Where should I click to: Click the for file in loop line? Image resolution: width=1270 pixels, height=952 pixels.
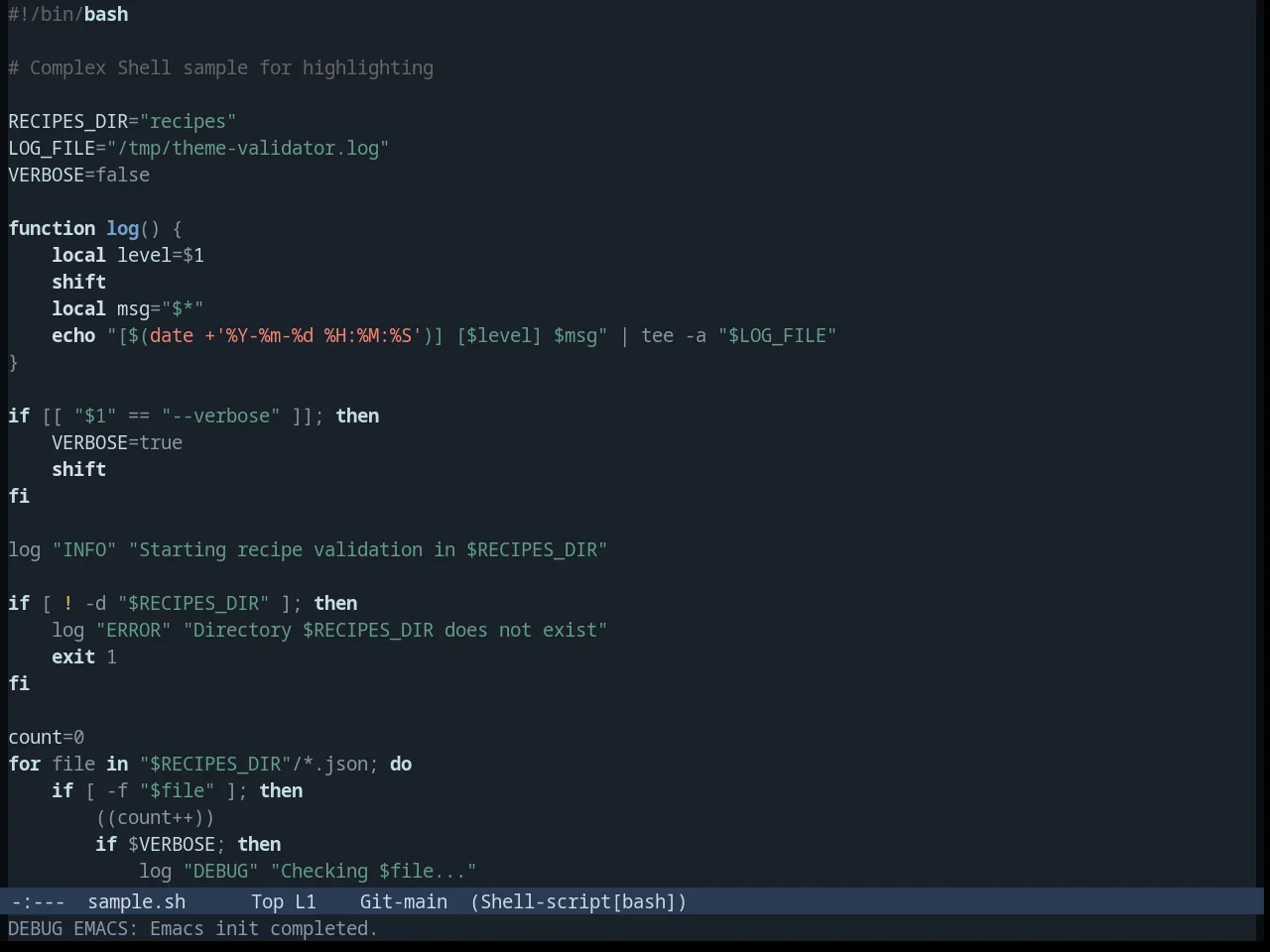pos(210,764)
